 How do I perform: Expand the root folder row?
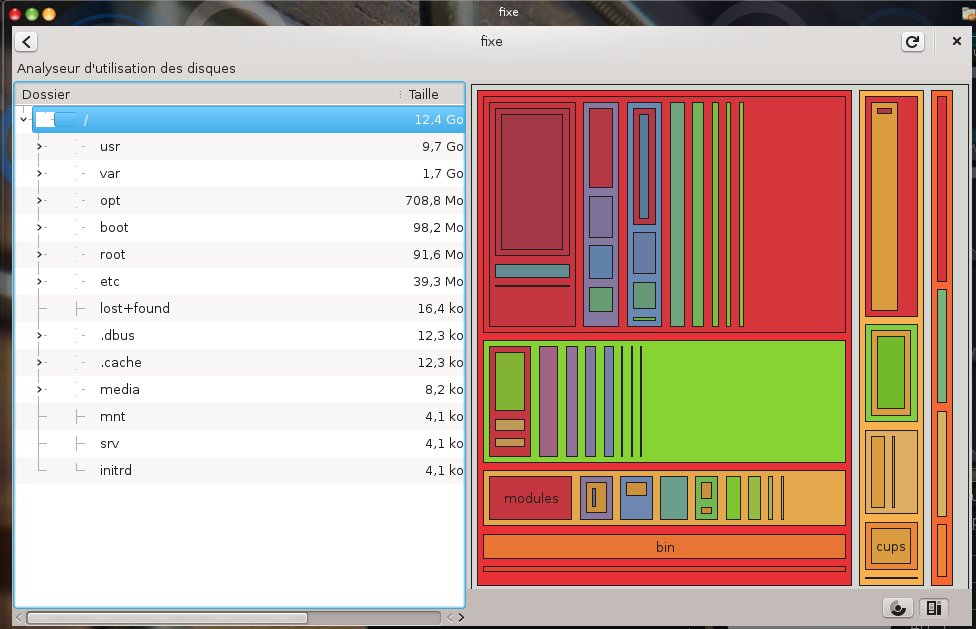tap(40, 254)
